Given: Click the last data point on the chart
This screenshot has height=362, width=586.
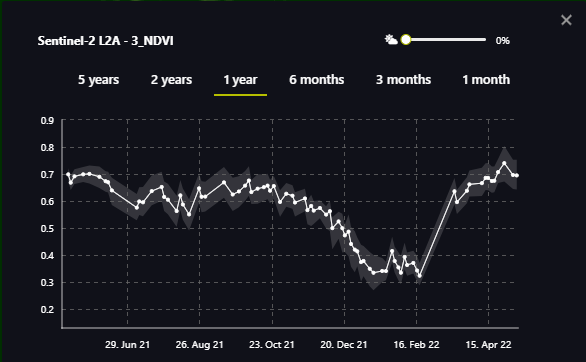Looking at the screenshot, I should 517,176.
